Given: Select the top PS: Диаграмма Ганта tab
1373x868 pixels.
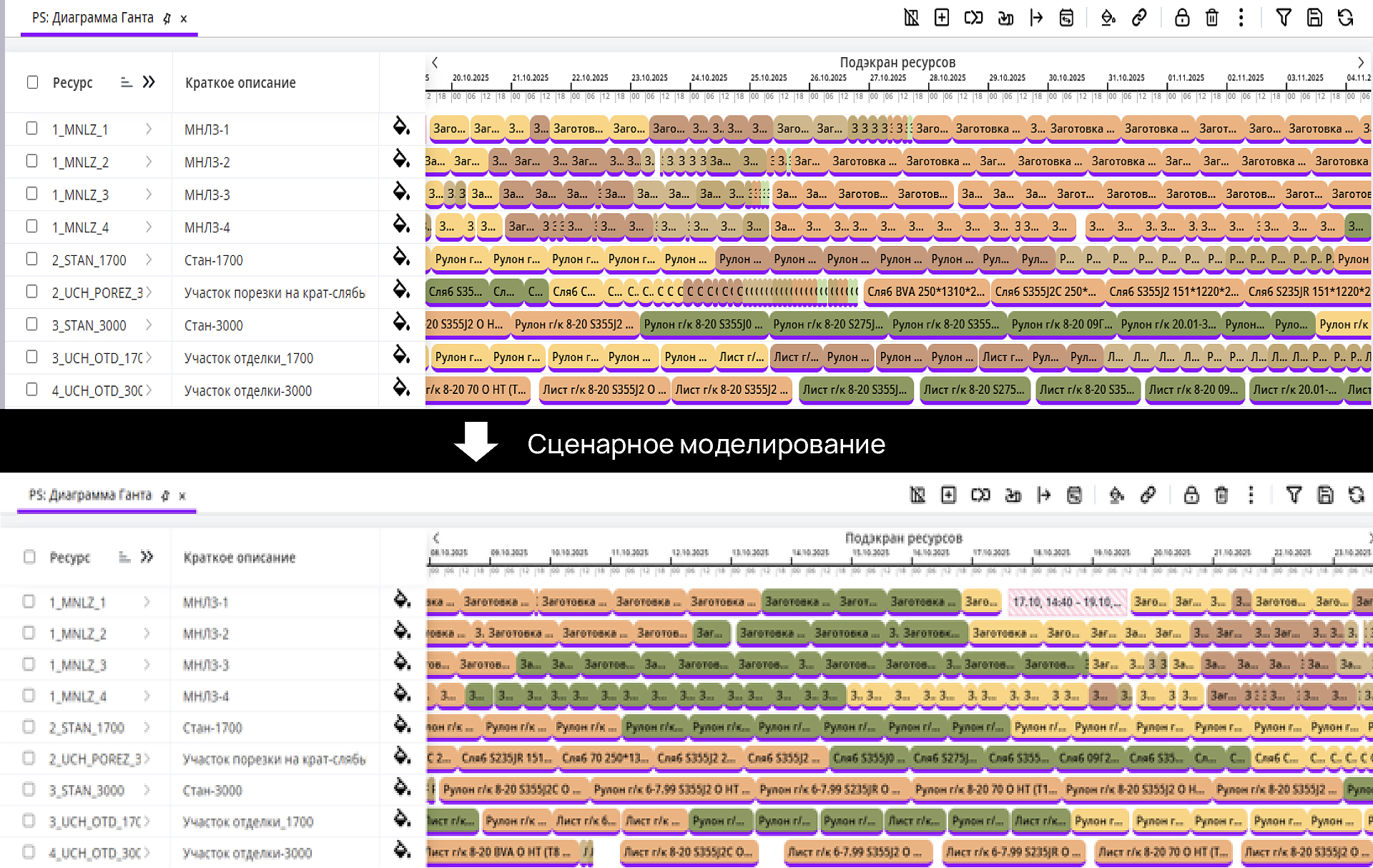Looking at the screenshot, I should click(x=92, y=18).
